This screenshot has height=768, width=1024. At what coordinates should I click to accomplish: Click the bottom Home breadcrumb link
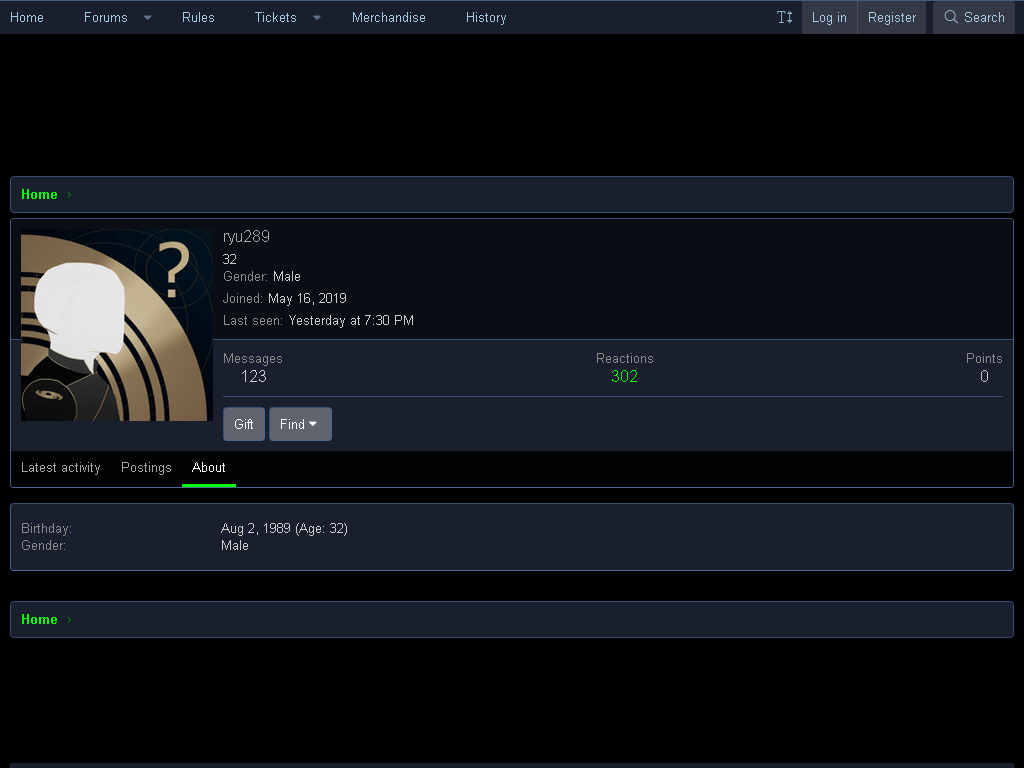[x=39, y=619]
